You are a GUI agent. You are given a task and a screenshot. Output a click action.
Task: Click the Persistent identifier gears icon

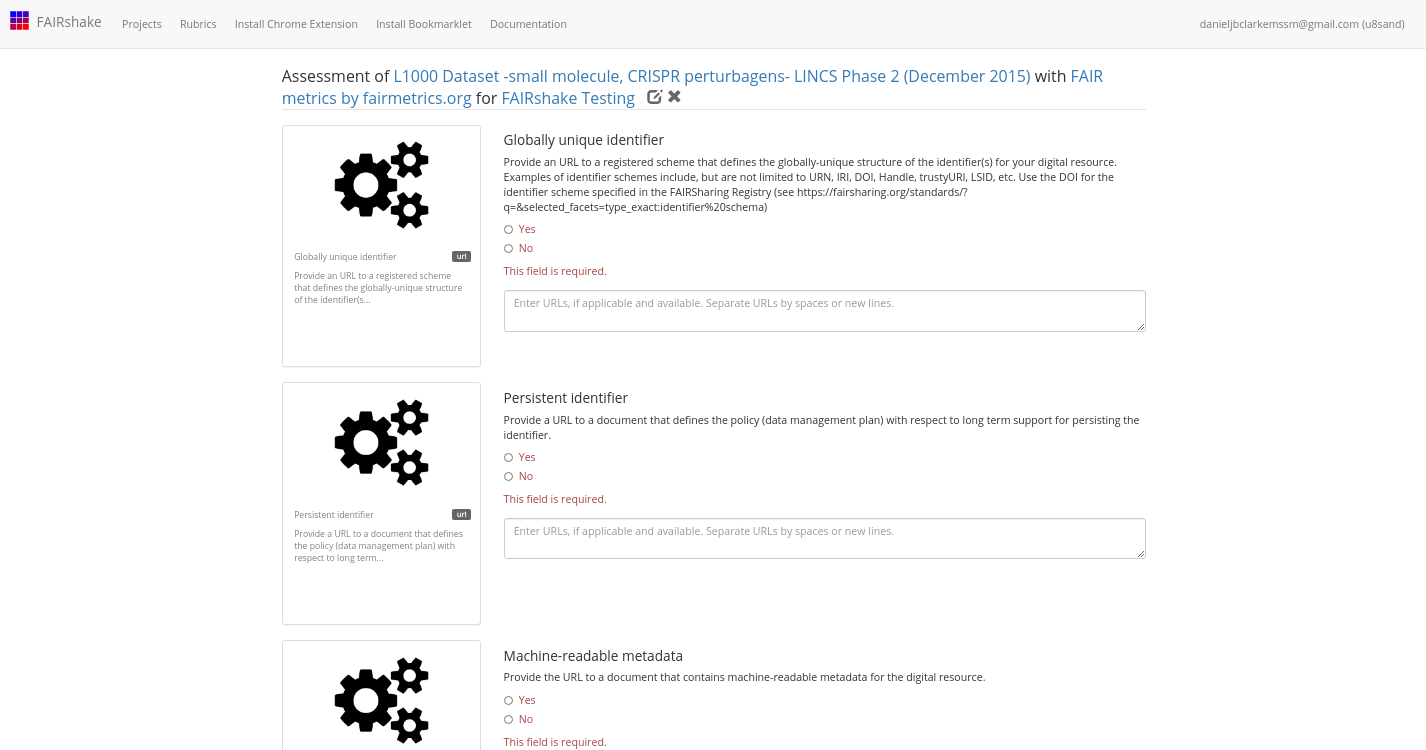[381, 443]
